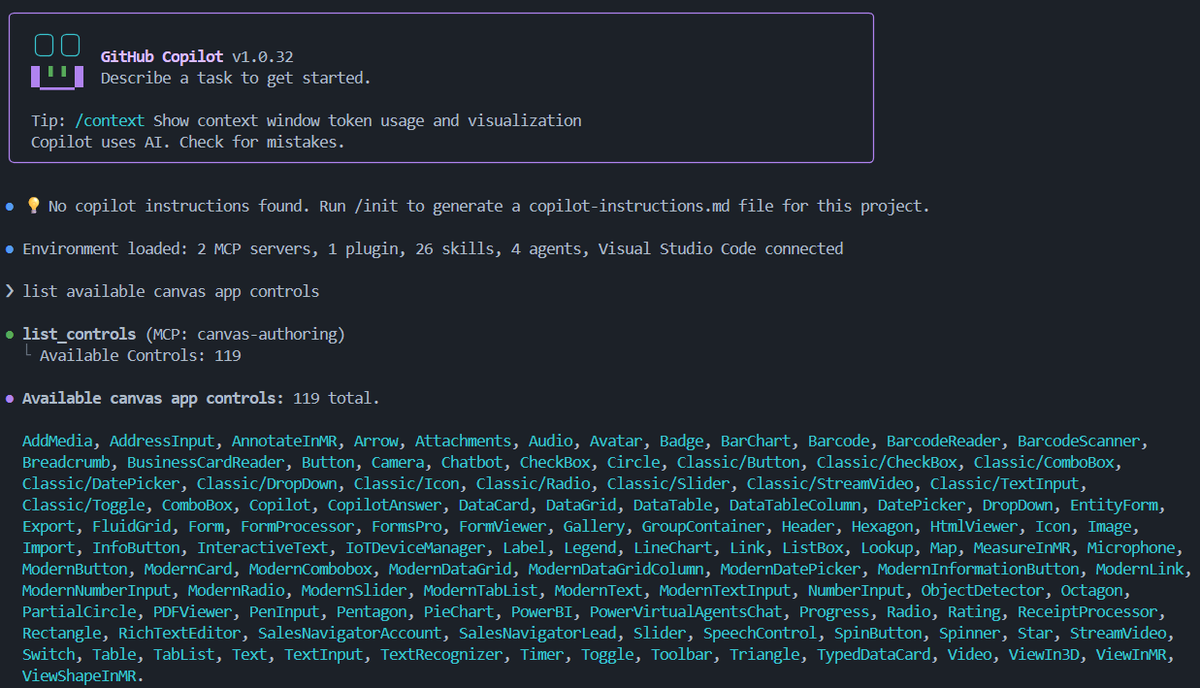
Task: Click the 'MeasureInMR' control name
Action: (x=1022, y=548)
